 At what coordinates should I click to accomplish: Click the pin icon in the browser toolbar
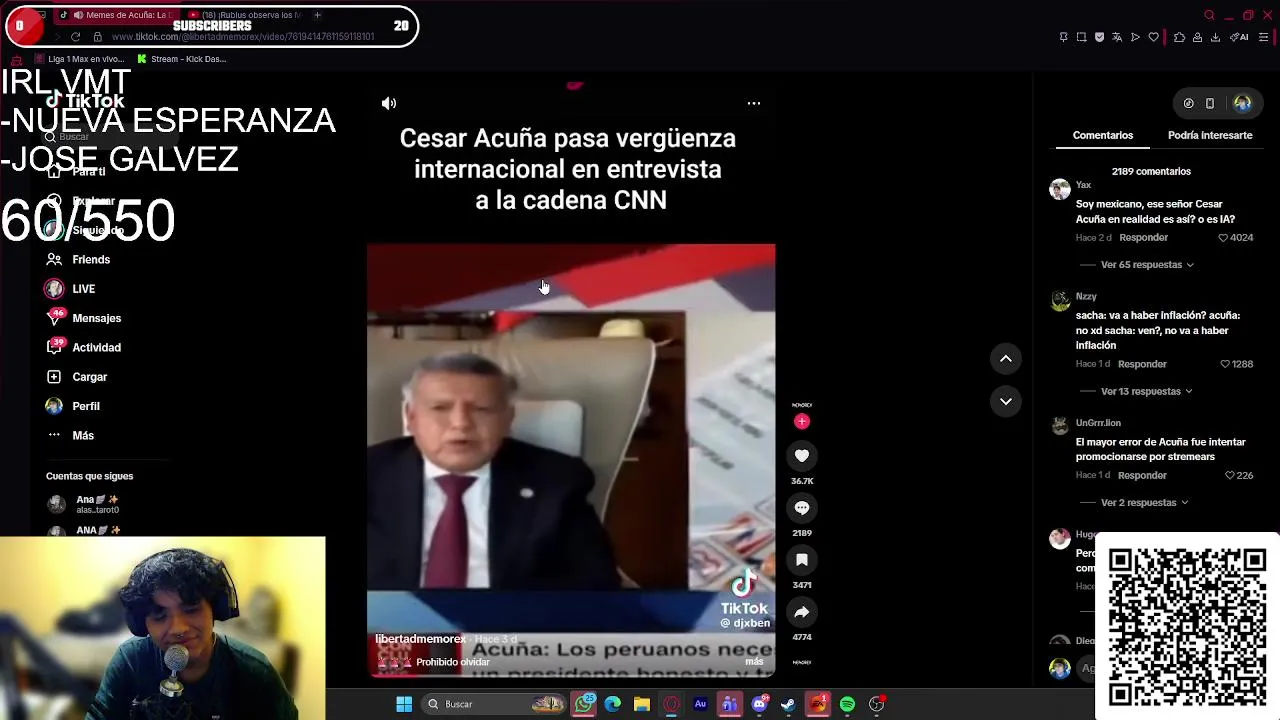(x=1063, y=37)
